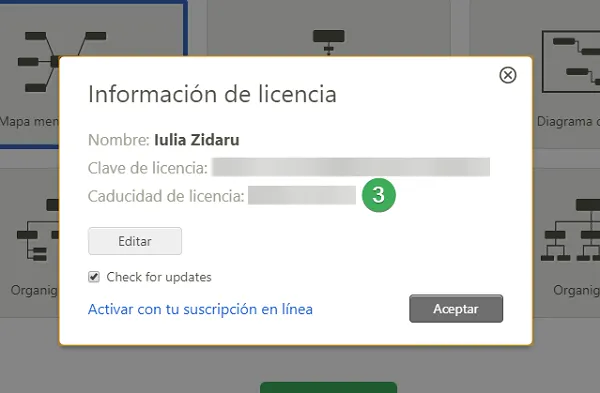The width and height of the screenshot is (600, 393).
Task: Click the green button below the dialog
Action: click(x=328, y=387)
